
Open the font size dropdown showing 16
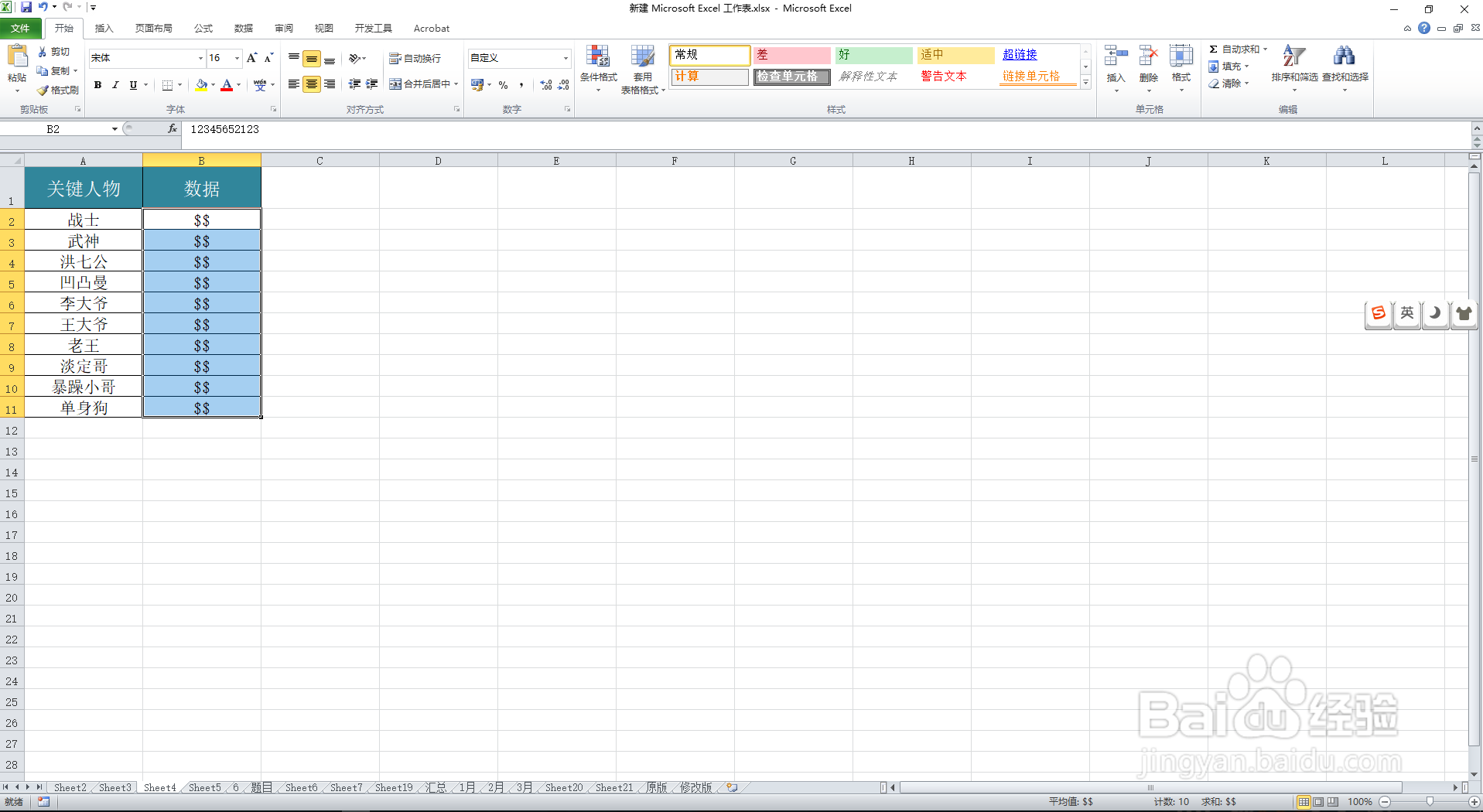tap(237, 58)
